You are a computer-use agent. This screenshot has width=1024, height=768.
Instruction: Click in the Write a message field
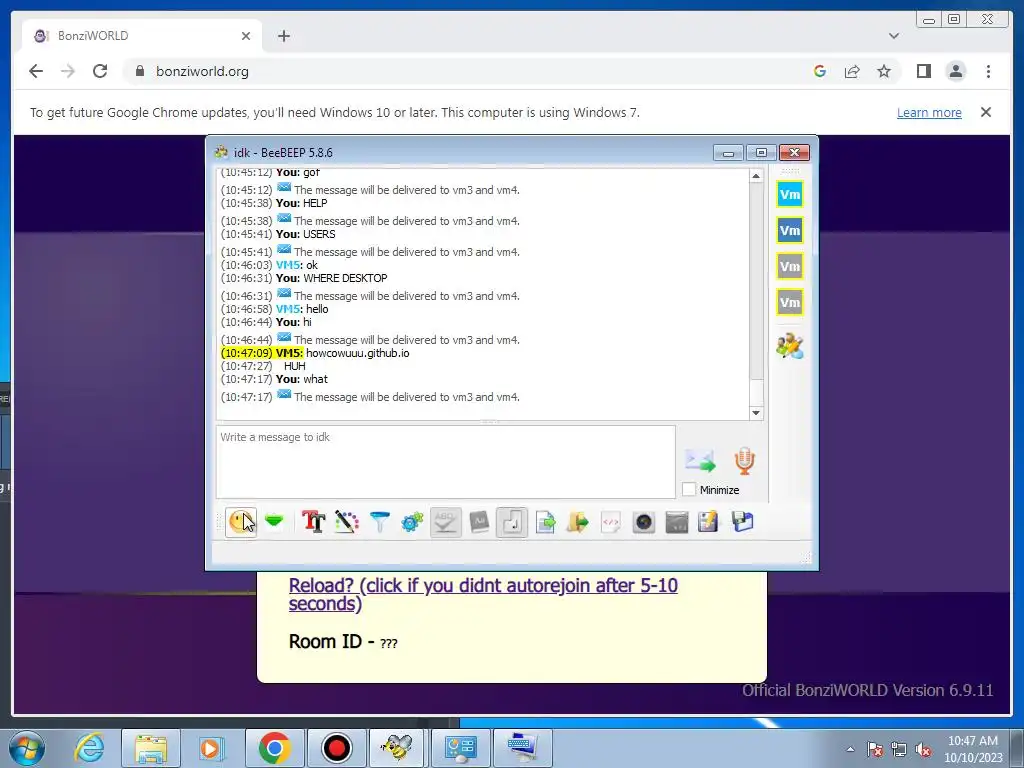pos(445,462)
